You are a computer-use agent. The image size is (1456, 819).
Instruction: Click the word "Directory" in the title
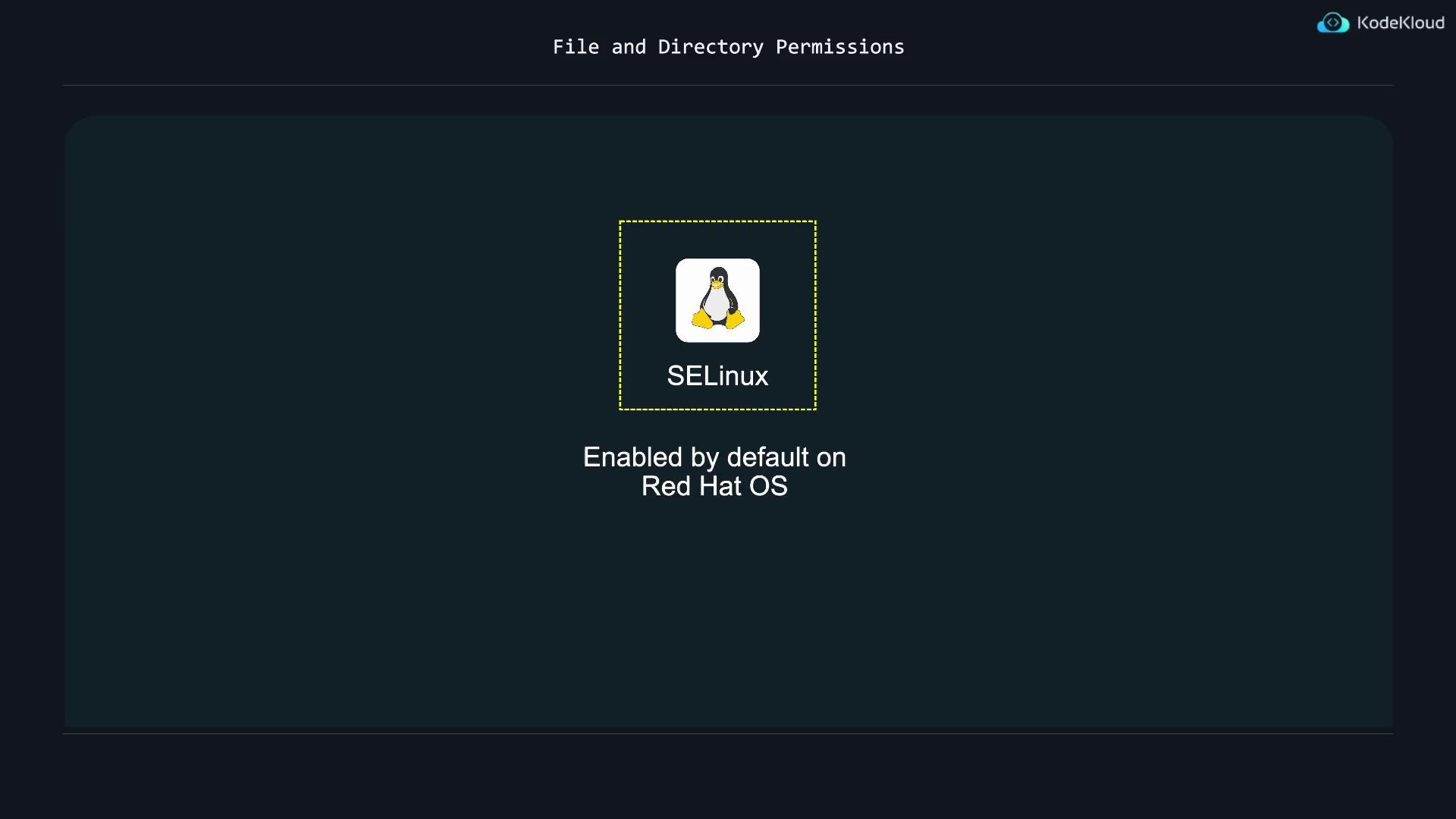point(711,47)
